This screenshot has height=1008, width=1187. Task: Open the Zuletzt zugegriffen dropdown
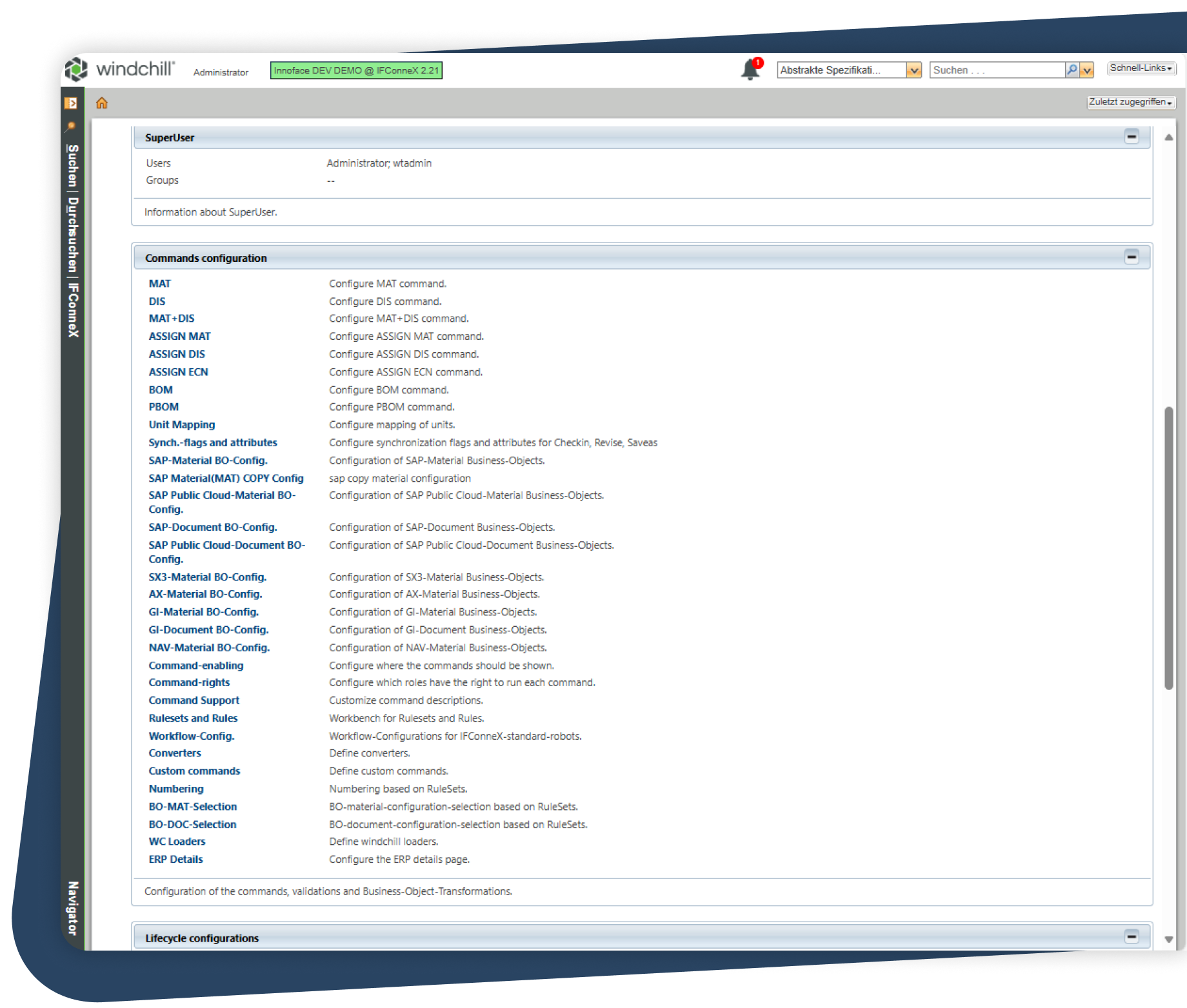[1130, 103]
